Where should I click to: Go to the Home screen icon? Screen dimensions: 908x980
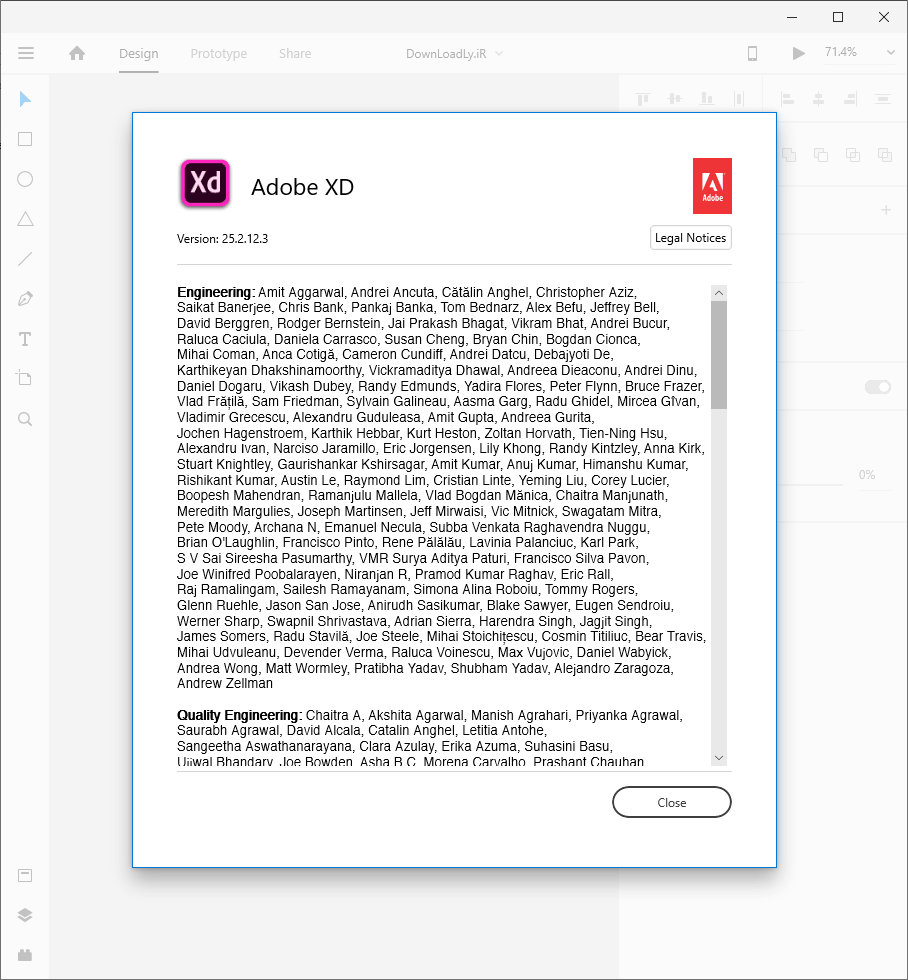tap(77, 53)
